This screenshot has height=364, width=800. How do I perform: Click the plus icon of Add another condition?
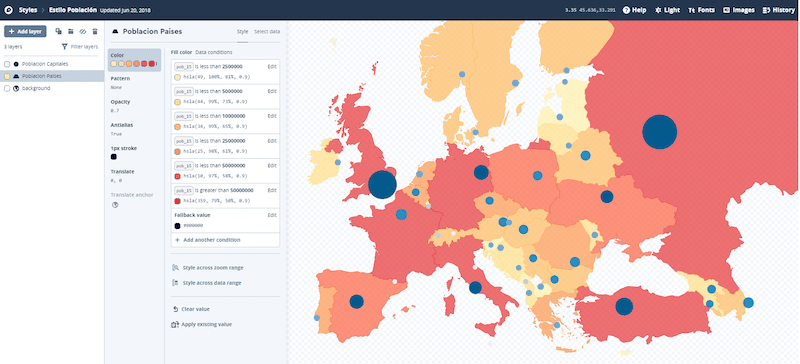click(177, 239)
